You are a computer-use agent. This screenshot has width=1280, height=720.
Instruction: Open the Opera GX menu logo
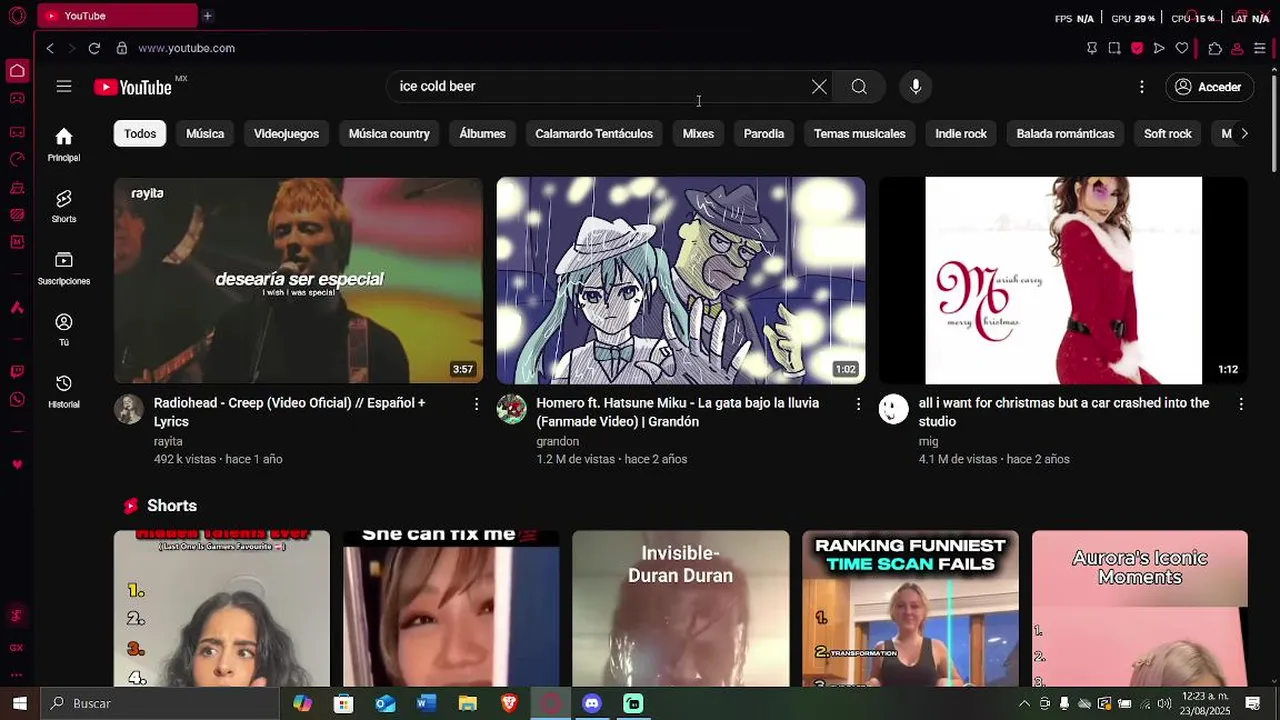pyautogui.click(x=17, y=16)
